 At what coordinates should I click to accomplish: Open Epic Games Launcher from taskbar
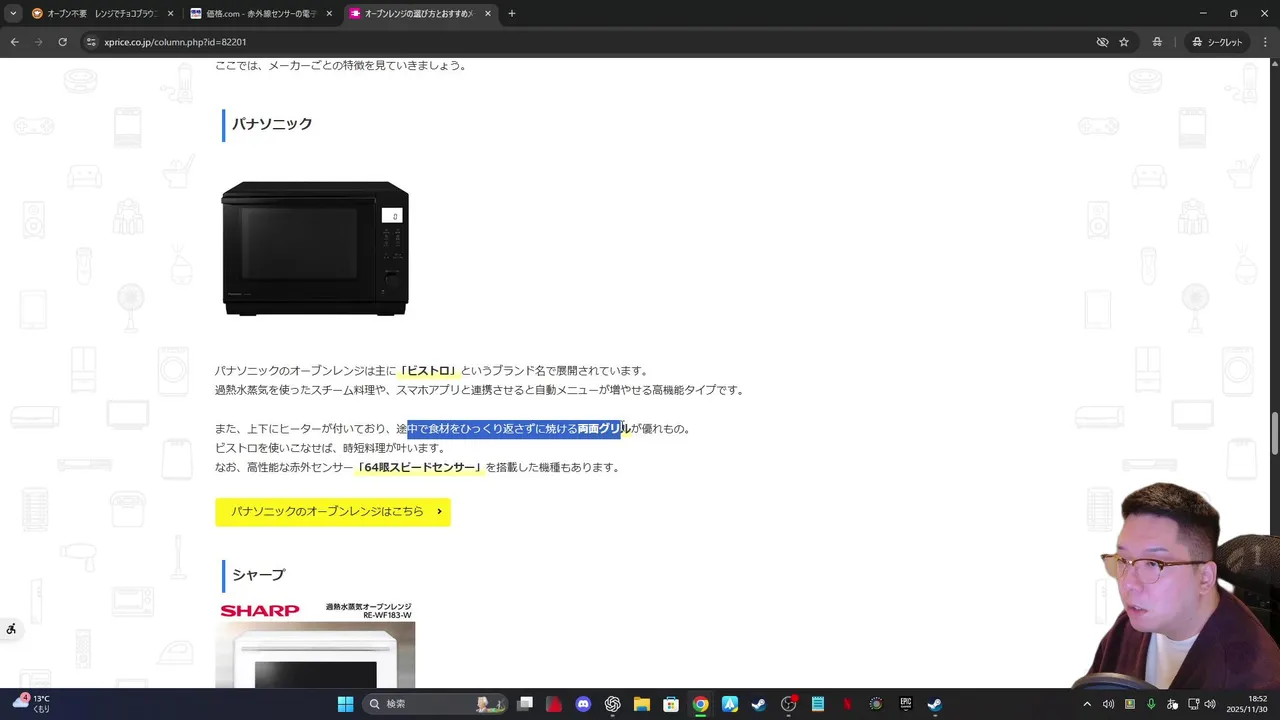tap(905, 704)
